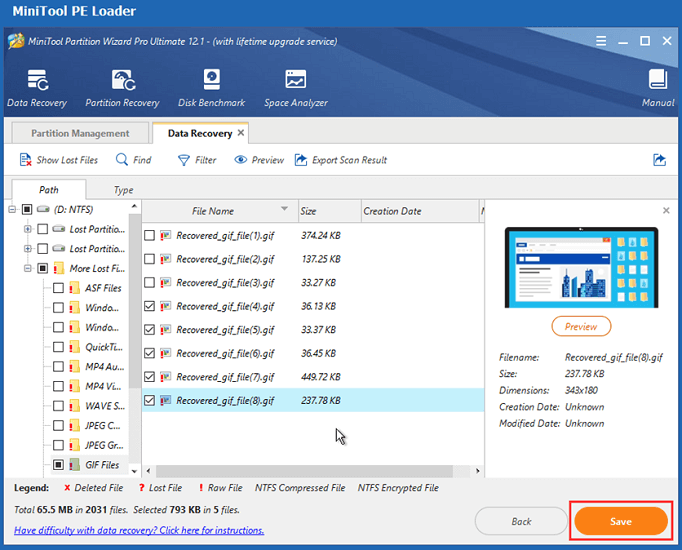Sort by the Size column header
The width and height of the screenshot is (682, 550).
tap(330, 211)
